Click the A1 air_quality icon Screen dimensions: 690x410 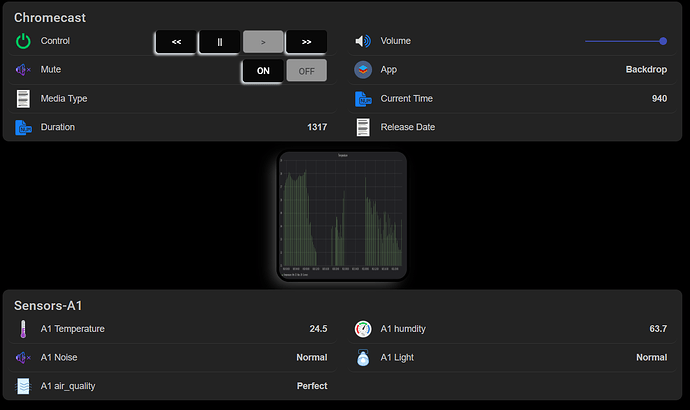pos(23,386)
